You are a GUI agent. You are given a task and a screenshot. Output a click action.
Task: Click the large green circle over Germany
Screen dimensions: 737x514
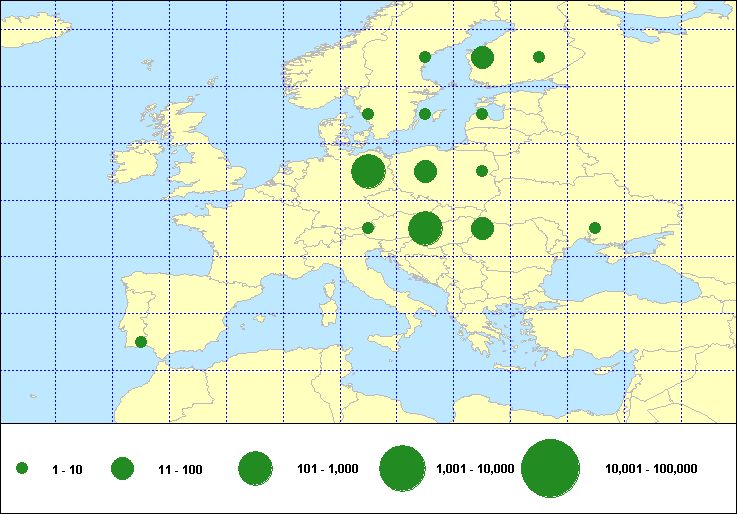[368, 171]
